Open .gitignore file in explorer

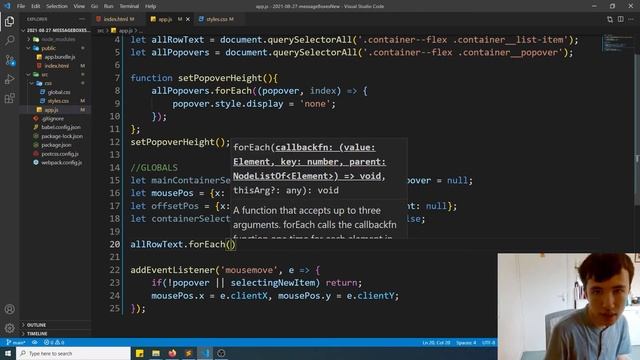tap(53, 119)
